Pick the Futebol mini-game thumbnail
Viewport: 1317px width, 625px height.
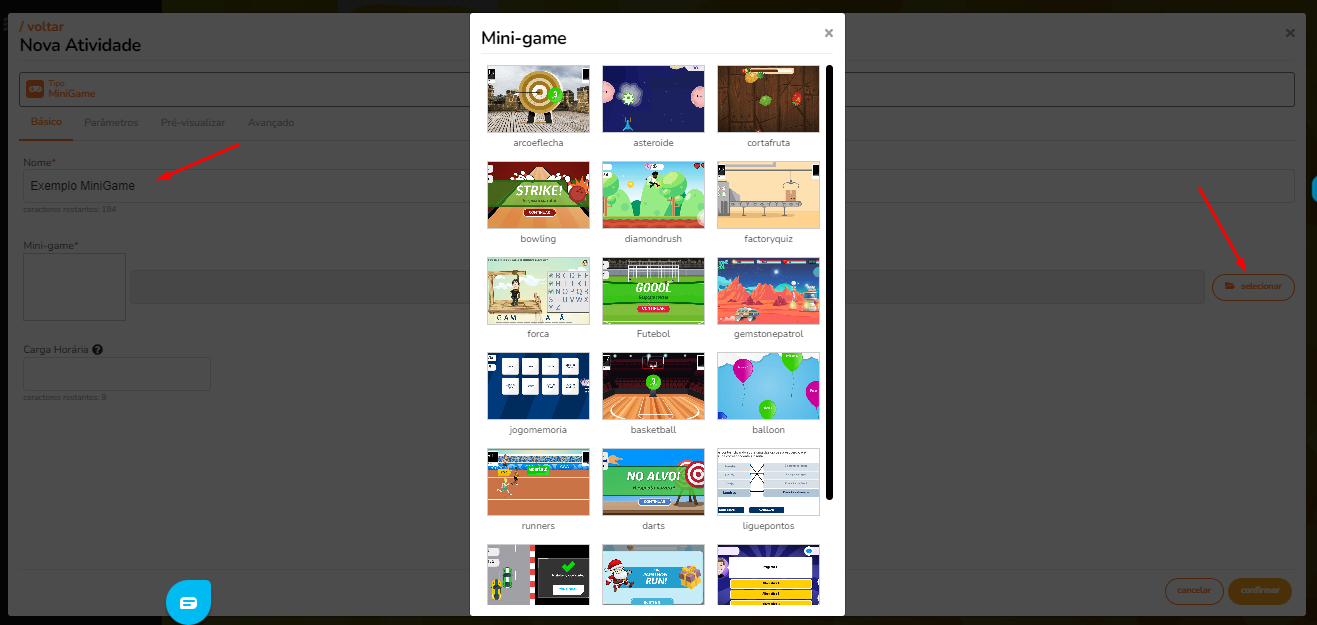coord(653,291)
